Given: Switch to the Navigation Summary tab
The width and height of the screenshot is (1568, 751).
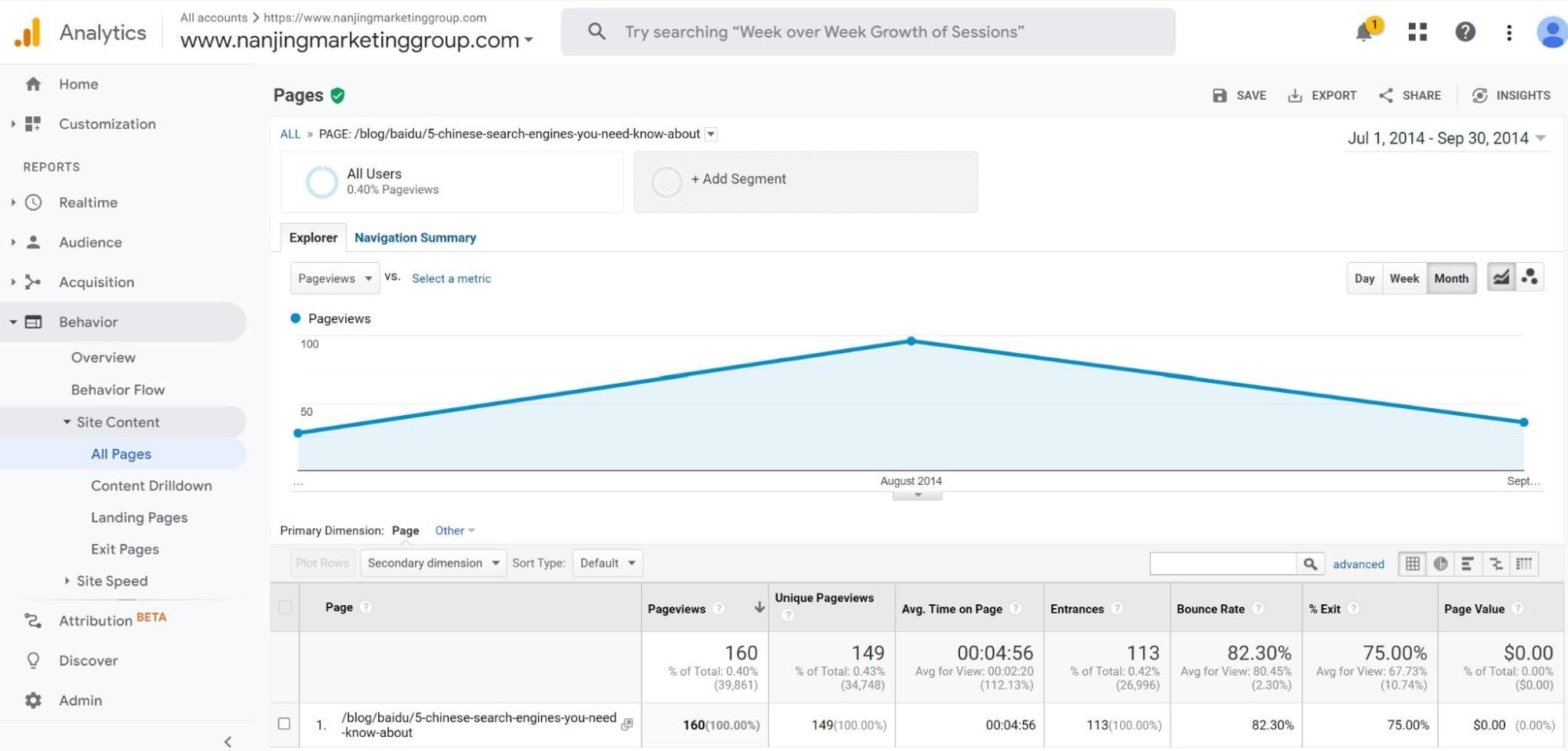Looking at the screenshot, I should (416, 237).
